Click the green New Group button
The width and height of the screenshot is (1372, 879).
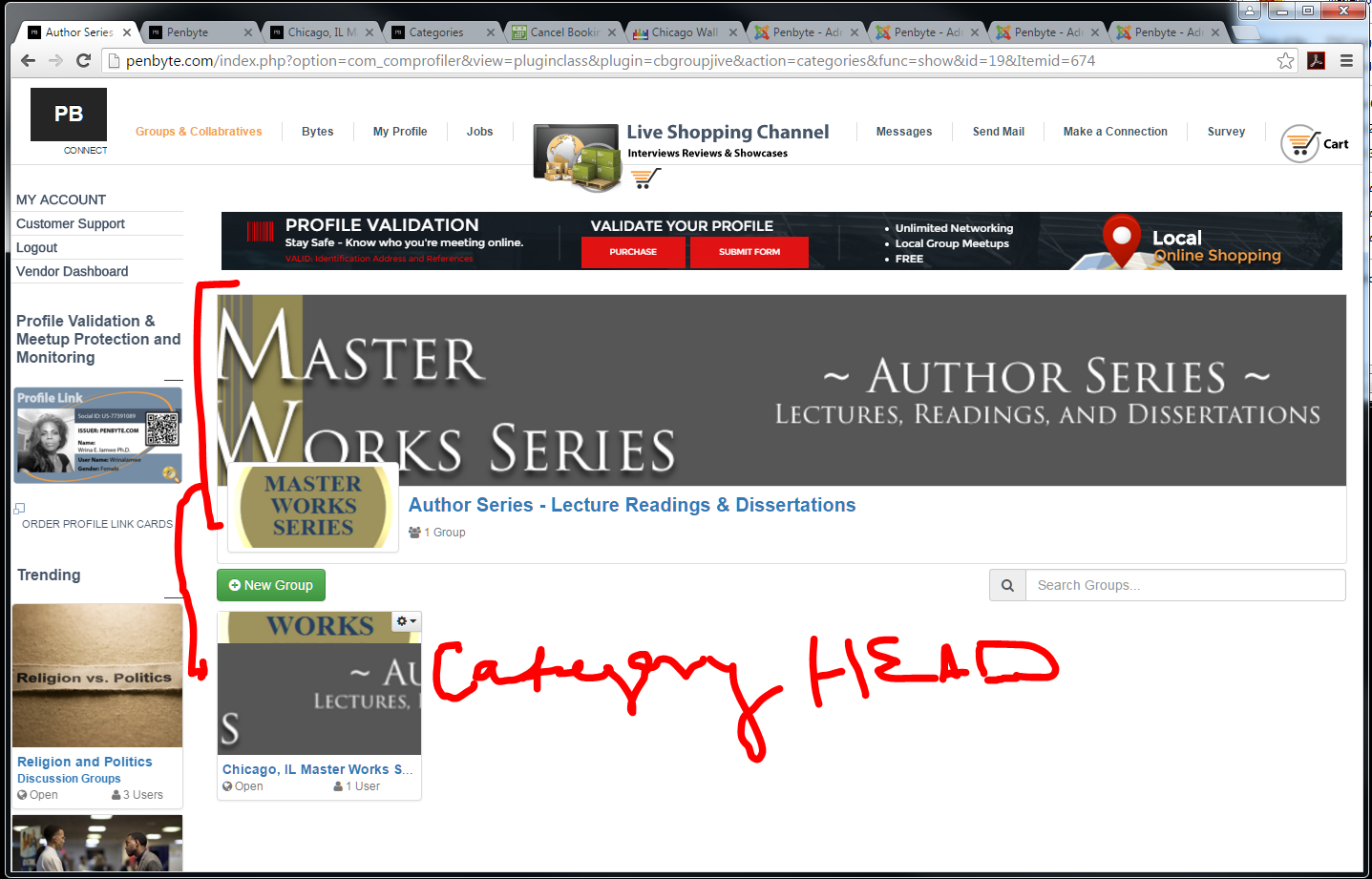coord(271,585)
